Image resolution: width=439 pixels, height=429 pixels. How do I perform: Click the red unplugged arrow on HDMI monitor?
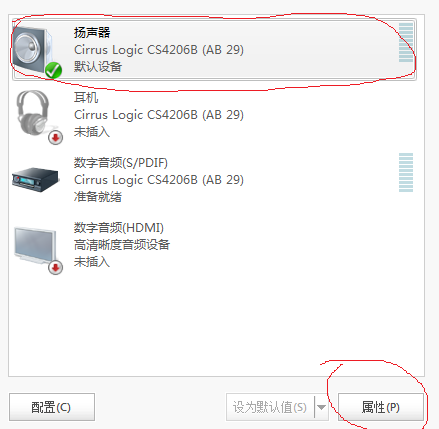tap(55, 267)
